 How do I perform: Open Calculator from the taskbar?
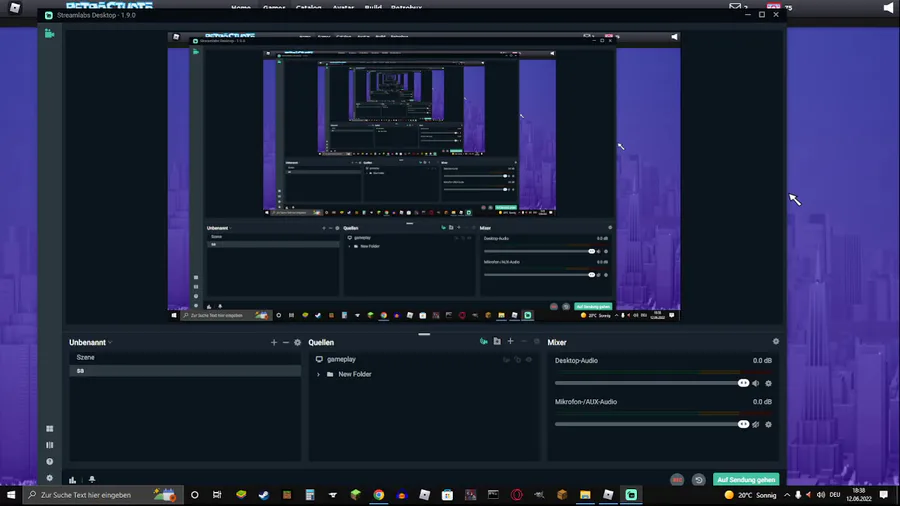click(310, 495)
